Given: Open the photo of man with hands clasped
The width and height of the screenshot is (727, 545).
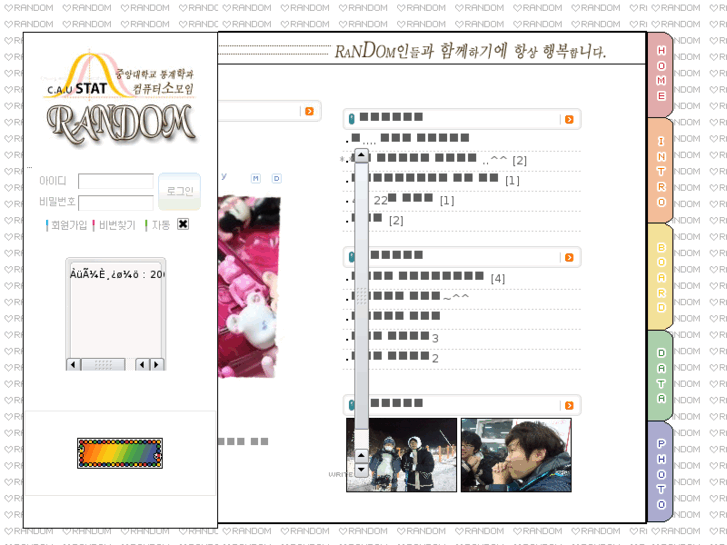Looking at the screenshot, I should 516,455.
